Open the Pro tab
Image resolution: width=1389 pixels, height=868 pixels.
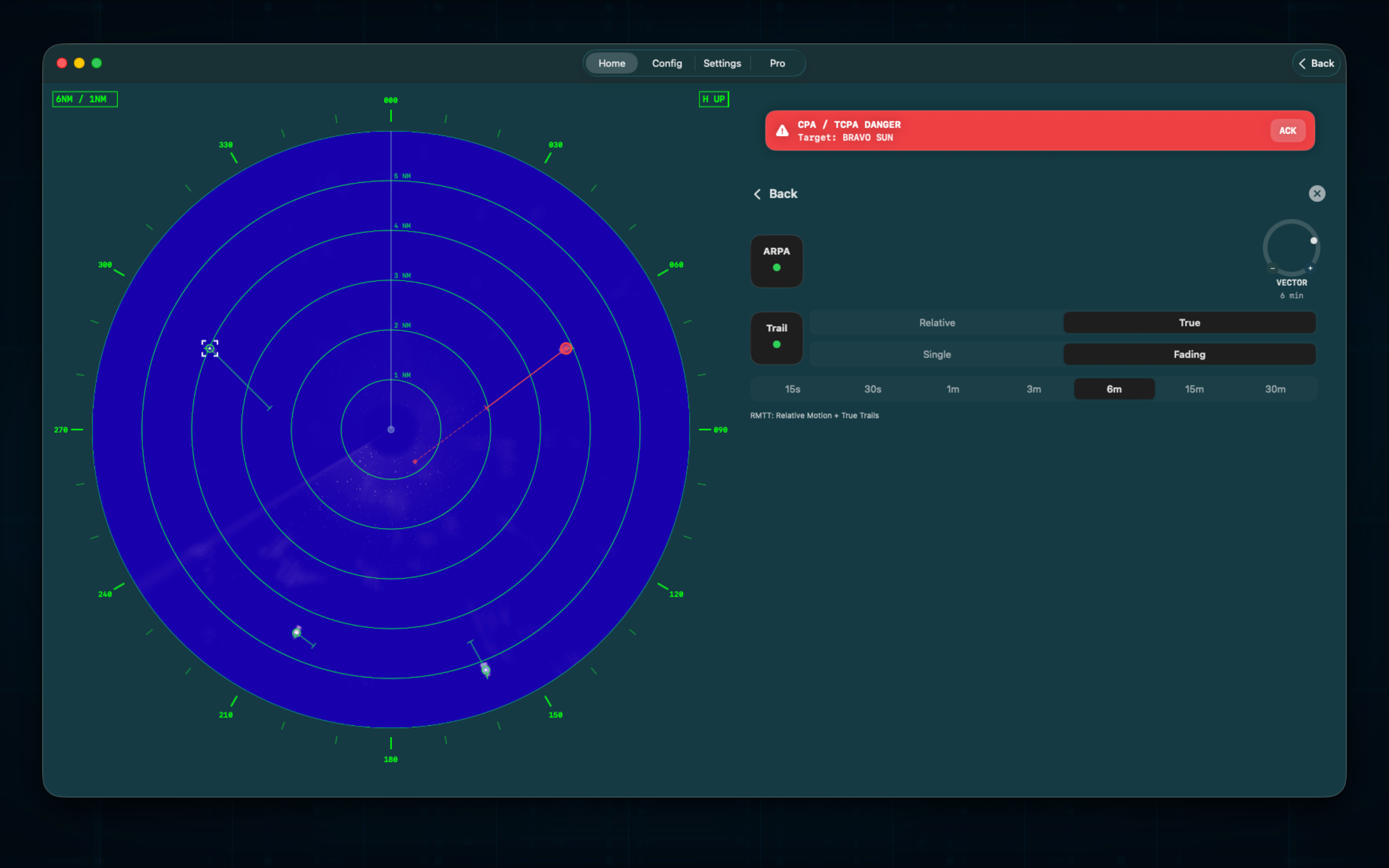tap(777, 63)
